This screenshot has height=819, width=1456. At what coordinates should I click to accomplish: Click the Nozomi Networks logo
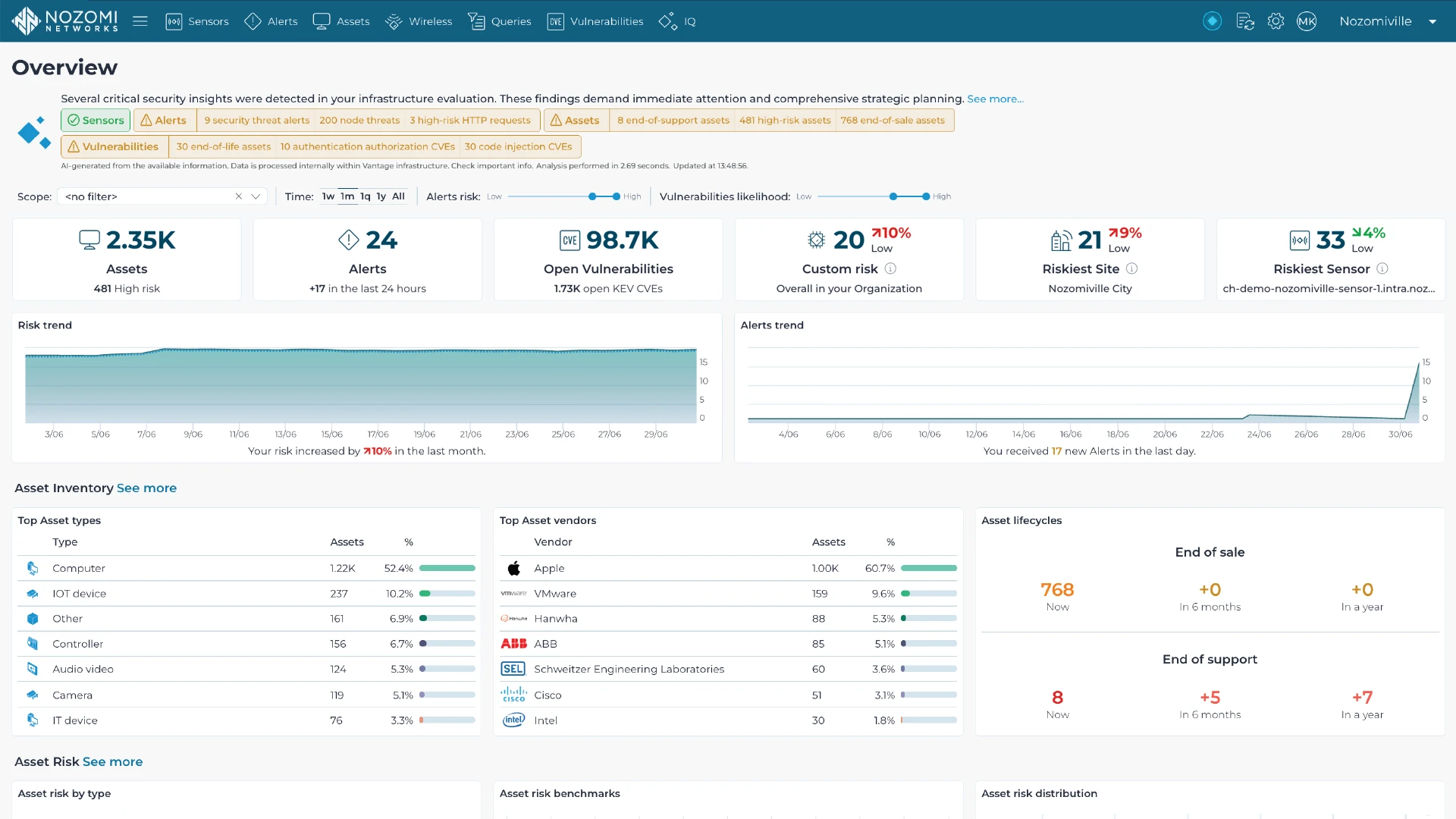64,20
